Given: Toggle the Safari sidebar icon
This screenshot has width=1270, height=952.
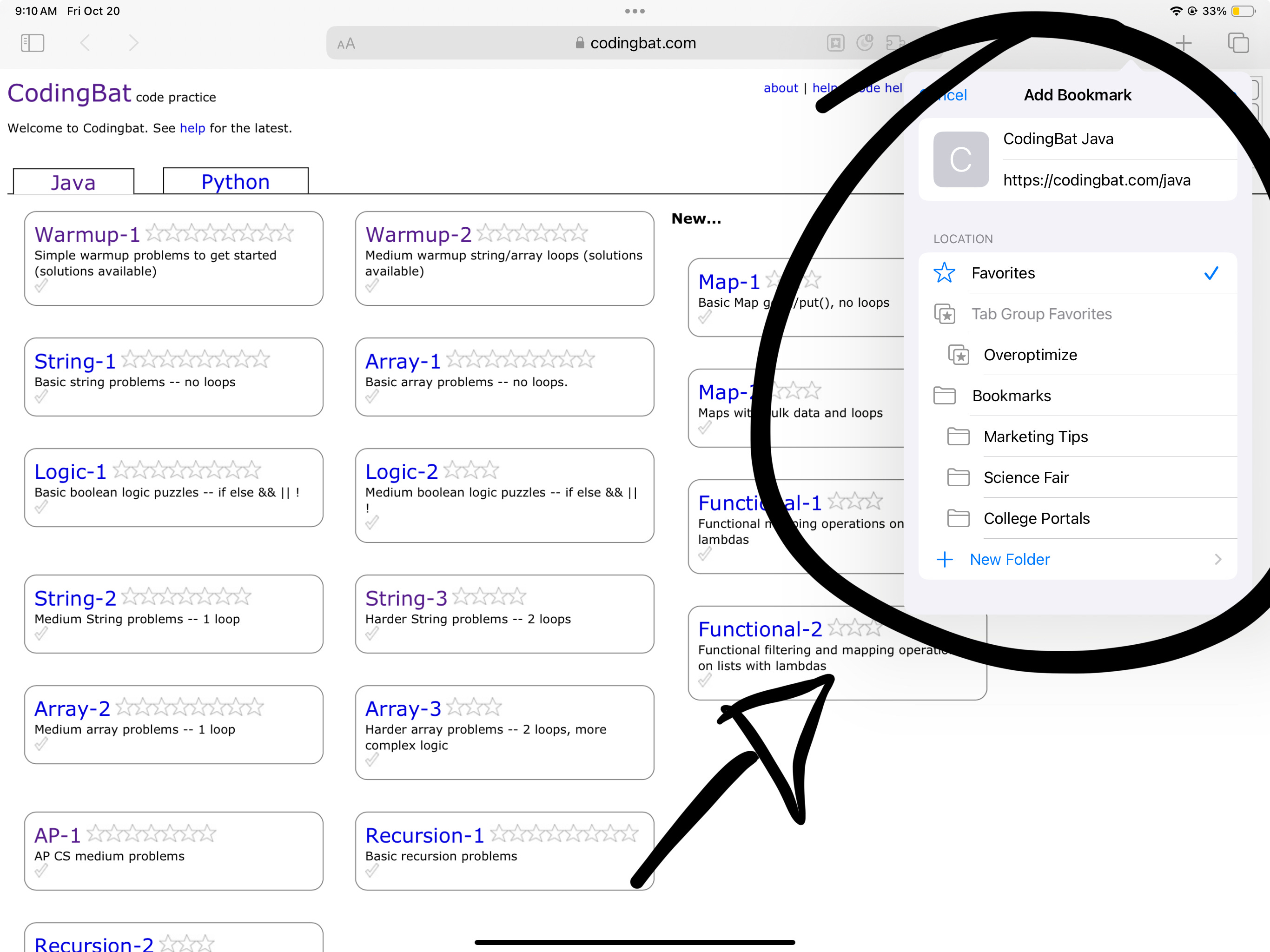Looking at the screenshot, I should (32, 43).
